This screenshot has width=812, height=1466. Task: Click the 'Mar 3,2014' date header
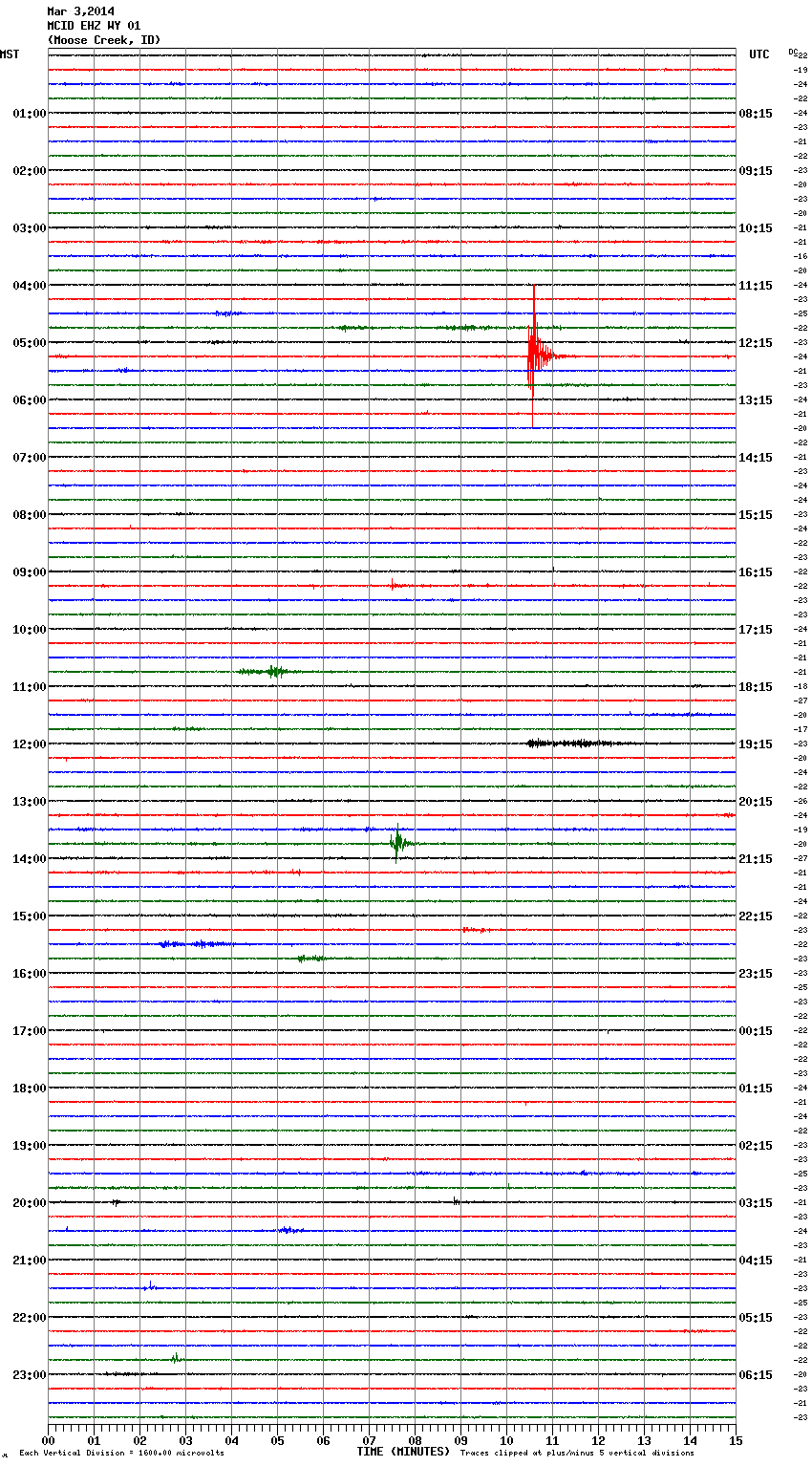[80, 11]
